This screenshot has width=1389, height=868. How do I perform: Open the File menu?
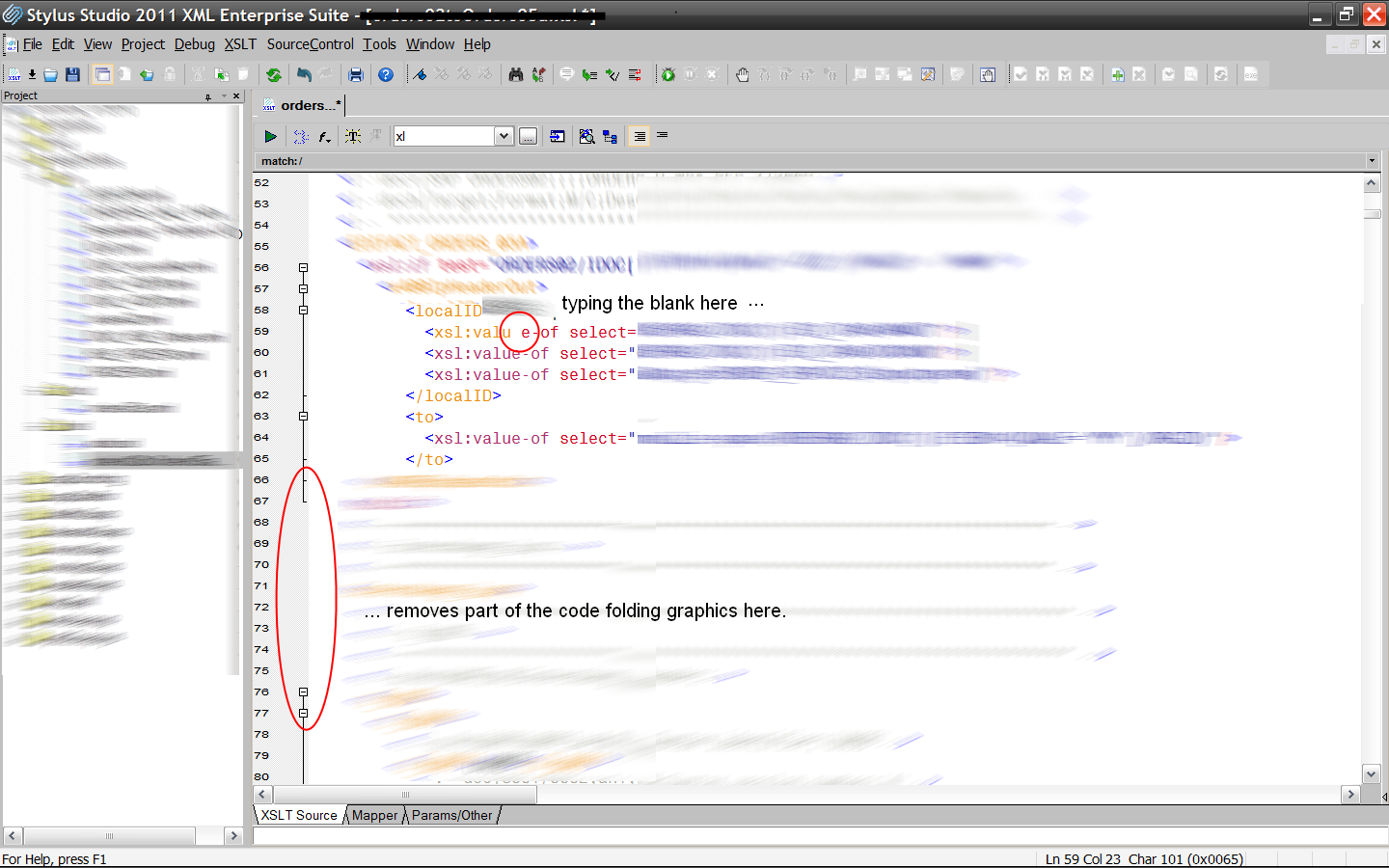pyautogui.click(x=32, y=44)
